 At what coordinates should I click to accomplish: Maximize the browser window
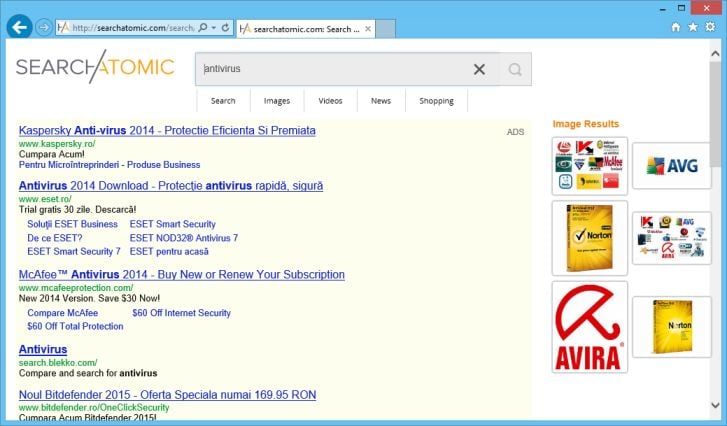[681, 8]
